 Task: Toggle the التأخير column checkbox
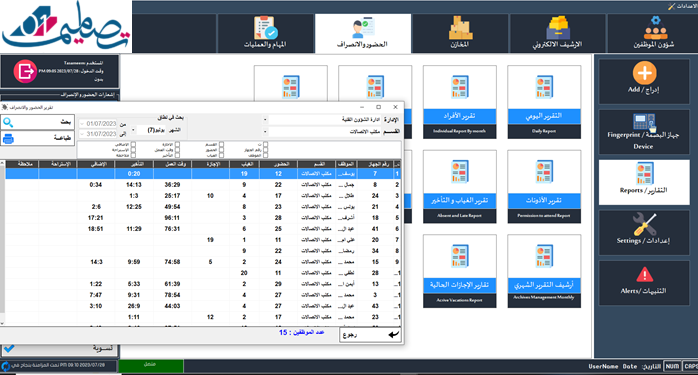click(x=177, y=155)
